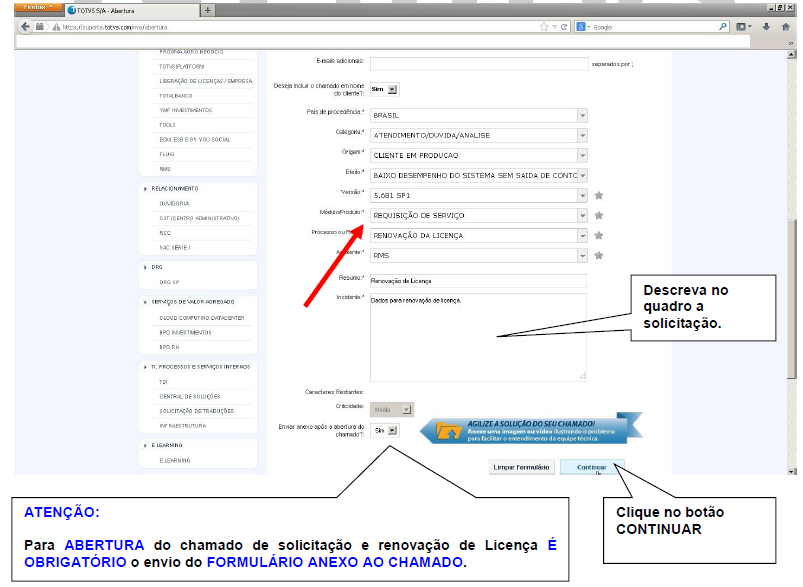The width and height of the screenshot is (803, 587).
Task: Reload the page with the refresh icon
Action: click(x=564, y=27)
